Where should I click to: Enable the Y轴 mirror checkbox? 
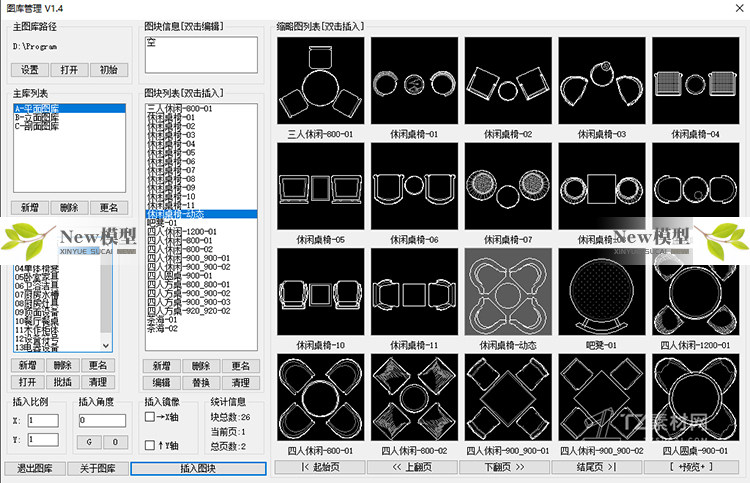[150, 445]
